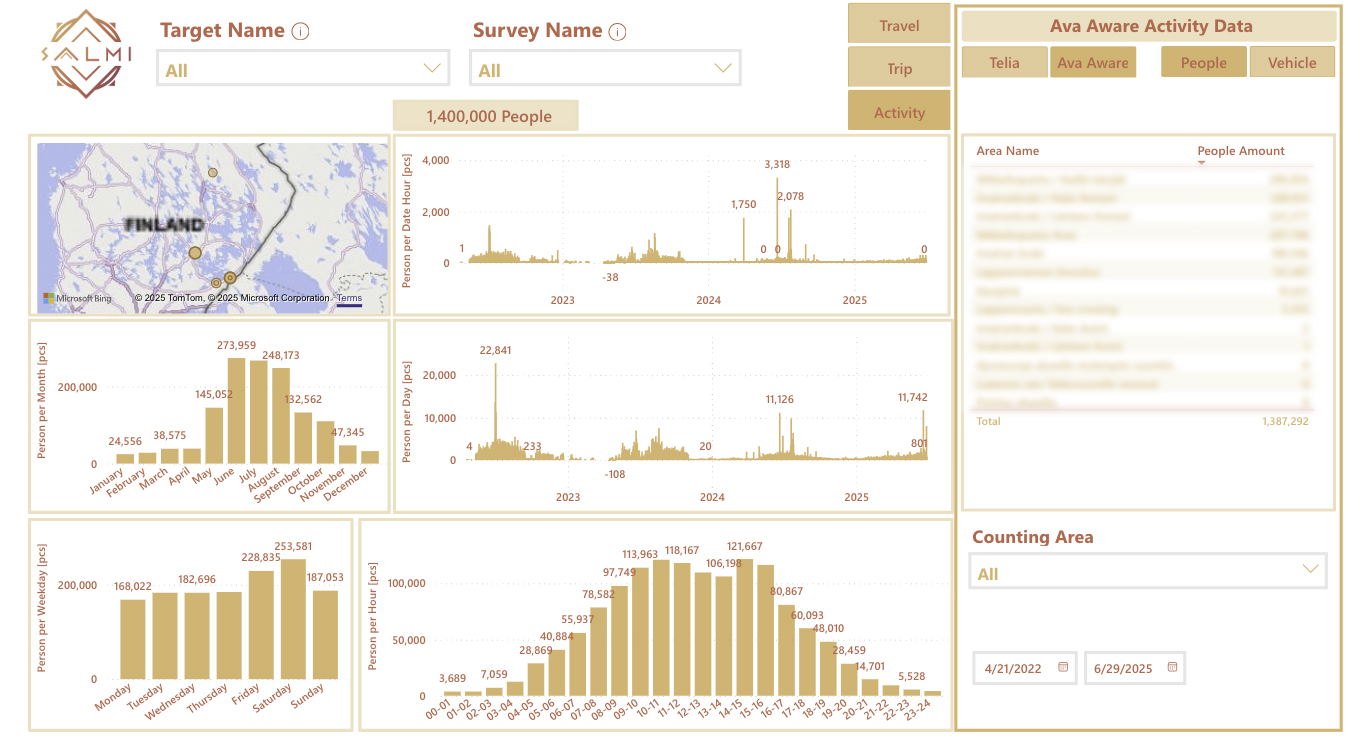Click the largest map marker below the FINLAND label

(x=195, y=253)
